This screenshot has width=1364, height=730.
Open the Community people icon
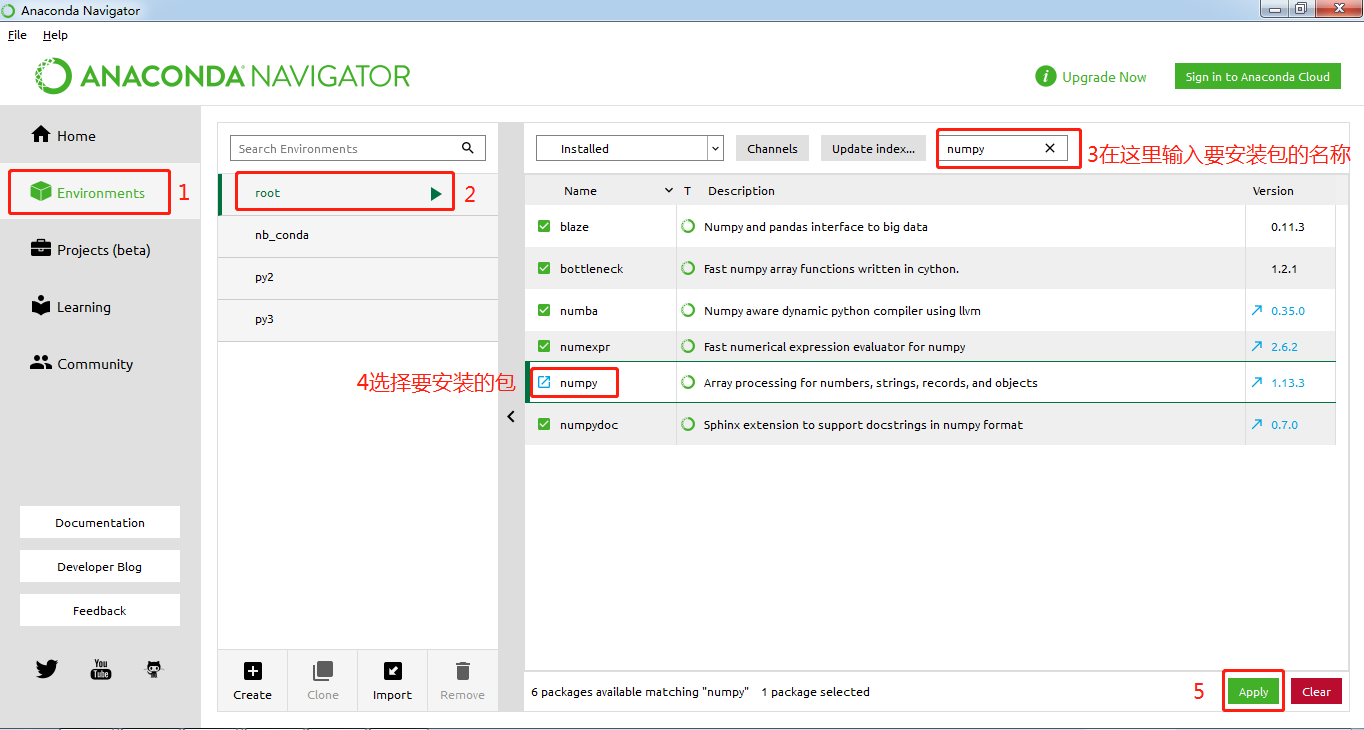click(41, 363)
